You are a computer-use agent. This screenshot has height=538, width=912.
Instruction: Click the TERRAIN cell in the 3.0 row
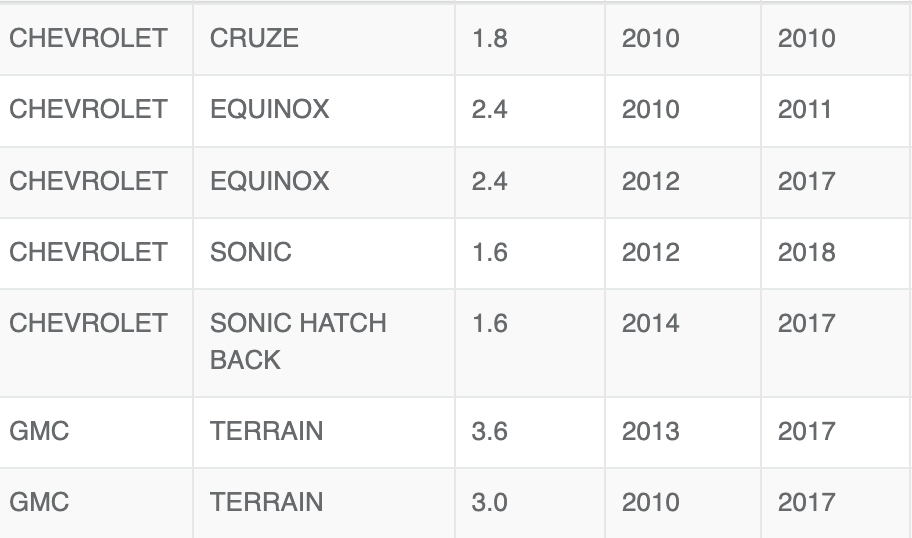(x=323, y=503)
